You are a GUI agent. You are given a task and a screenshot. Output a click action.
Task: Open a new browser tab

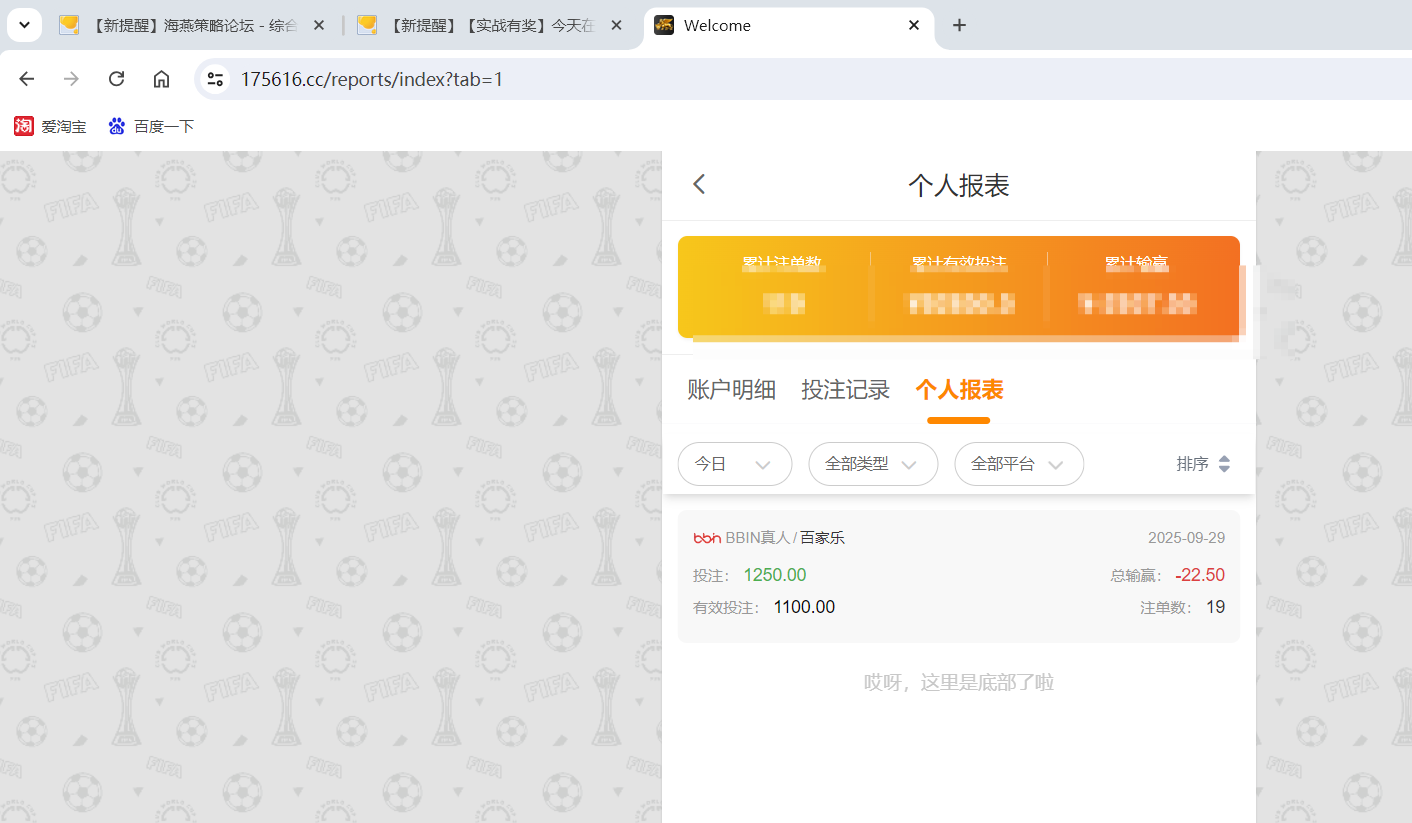coord(959,25)
